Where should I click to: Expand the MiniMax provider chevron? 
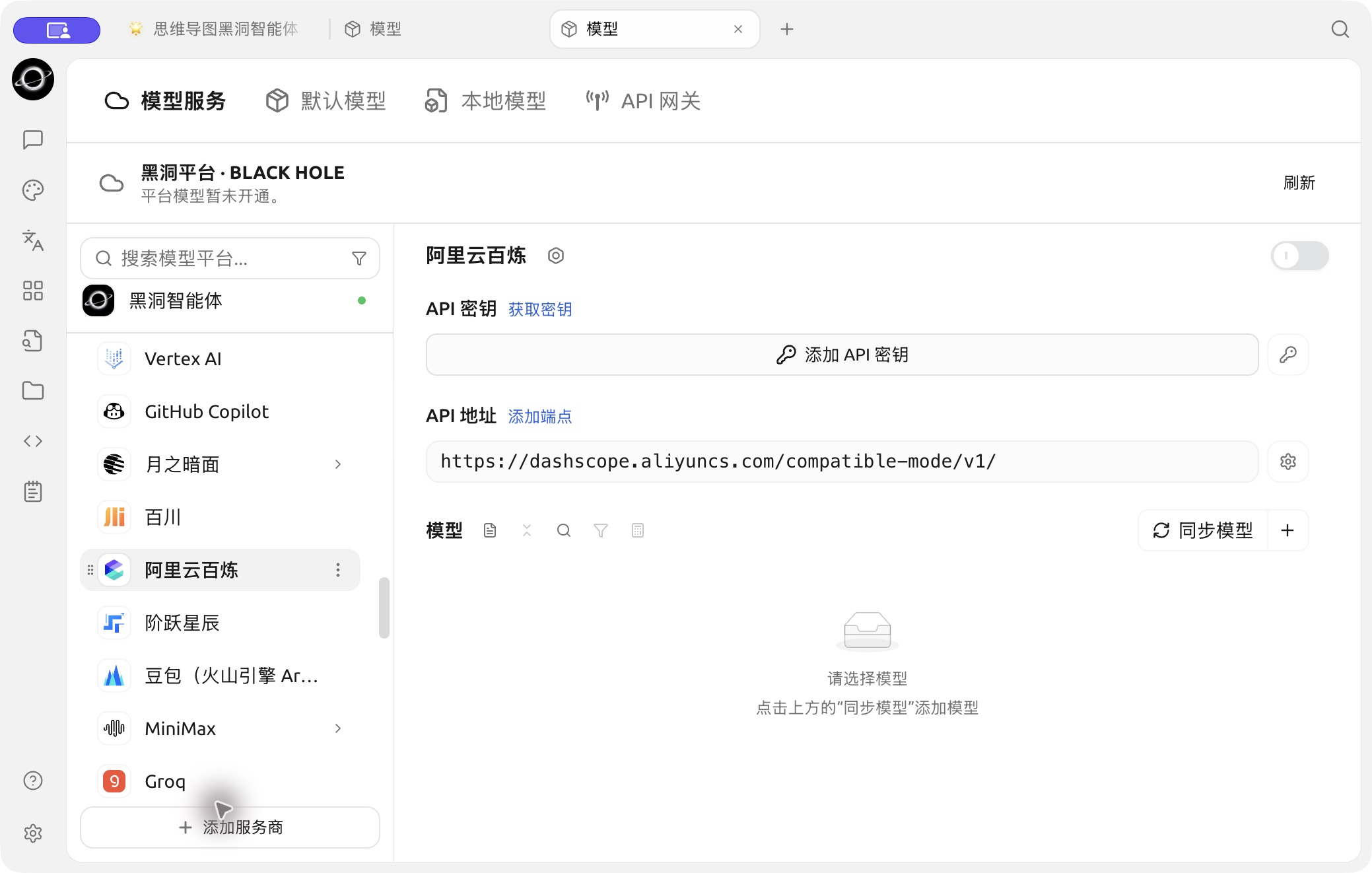[338, 728]
